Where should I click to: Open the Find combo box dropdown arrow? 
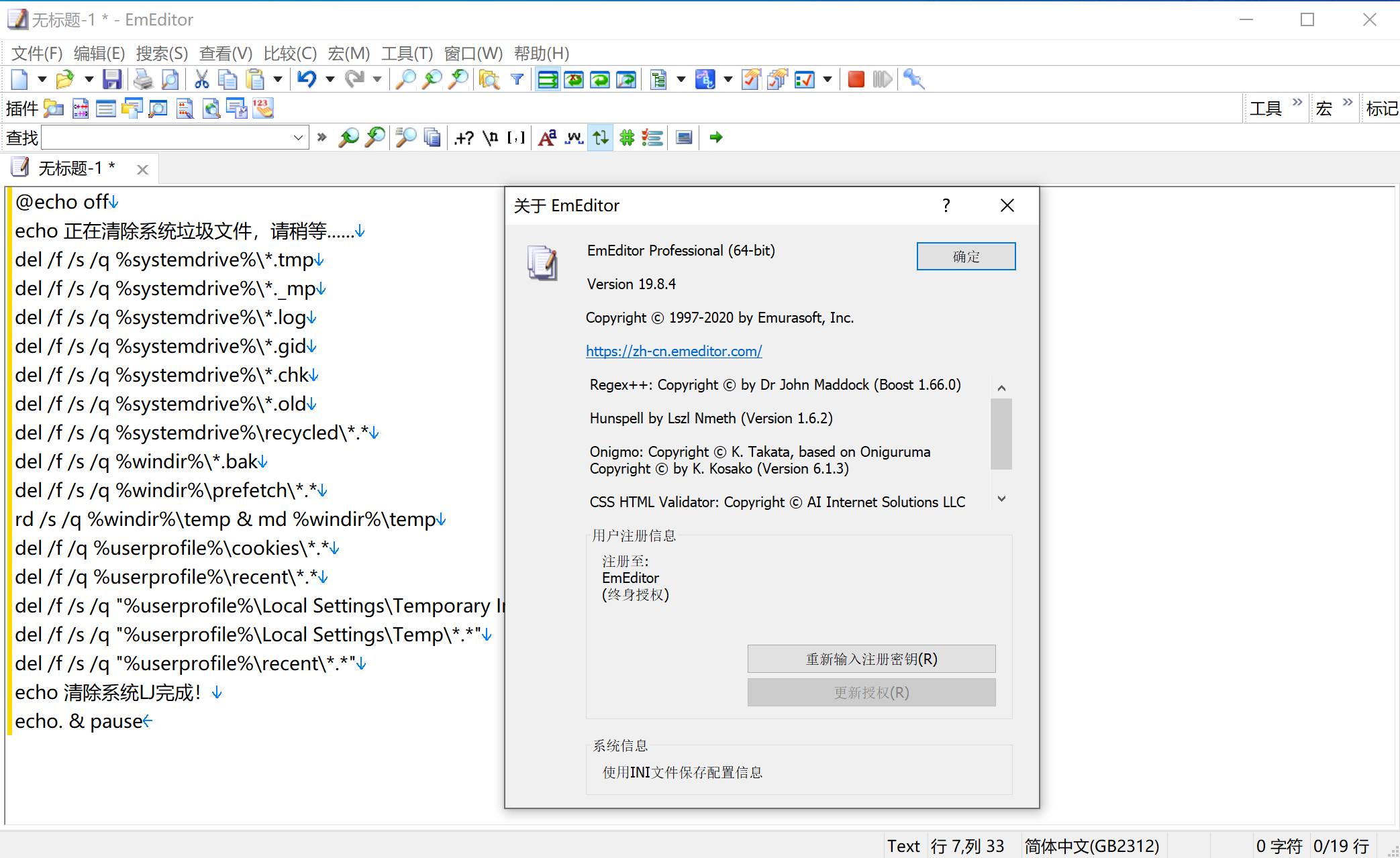click(x=299, y=138)
